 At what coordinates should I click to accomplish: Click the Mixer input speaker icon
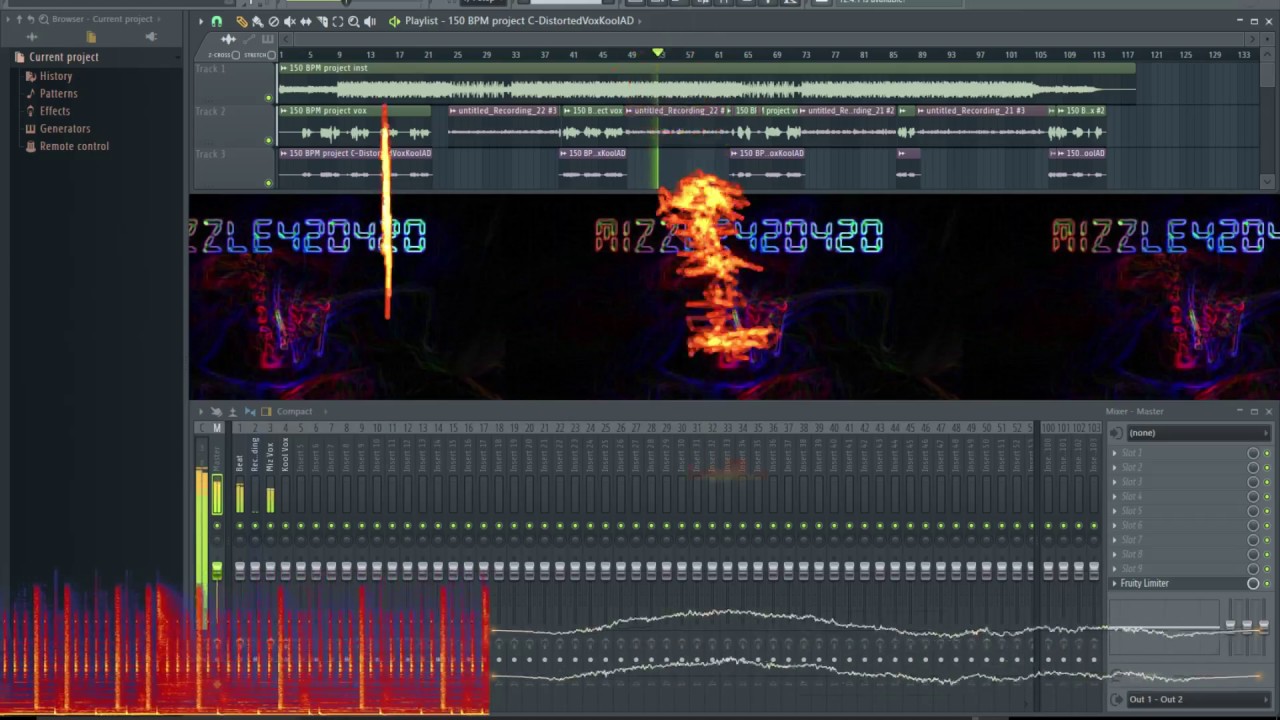tap(1116, 433)
